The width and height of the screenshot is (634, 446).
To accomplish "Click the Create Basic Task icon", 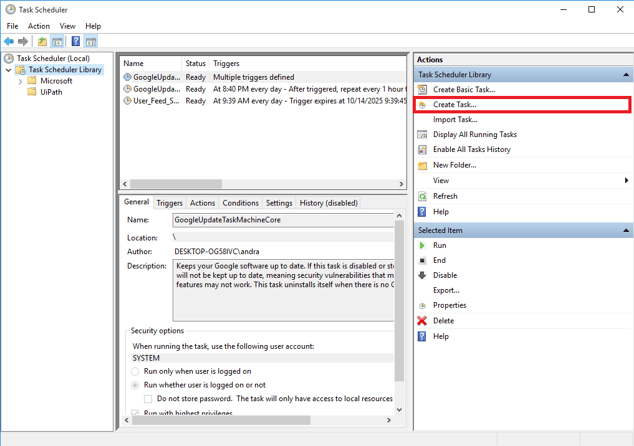I will pyautogui.click(x=423, y=89).
